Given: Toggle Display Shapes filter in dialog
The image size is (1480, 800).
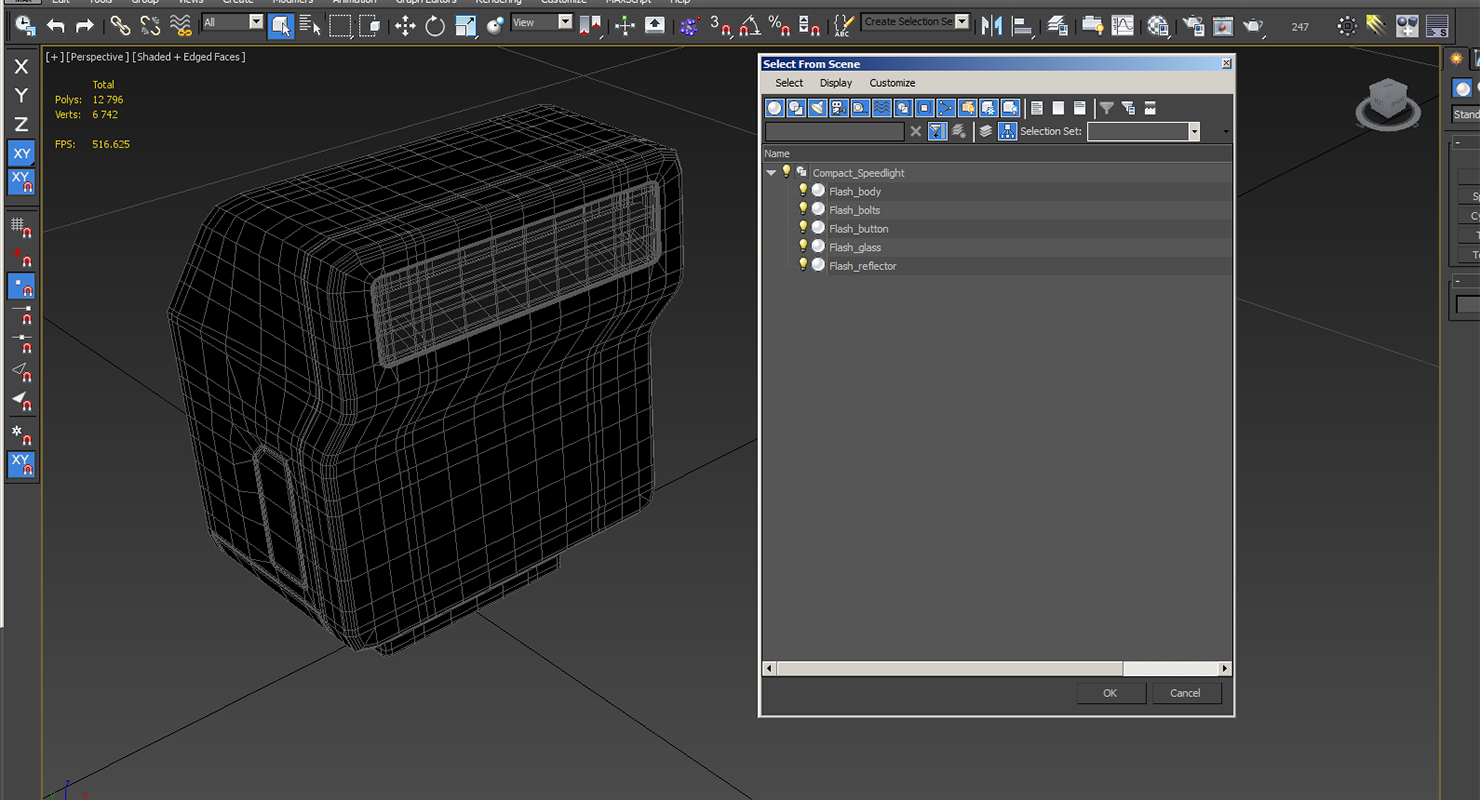Looking at the screenshot, I should tap(796, 108).
